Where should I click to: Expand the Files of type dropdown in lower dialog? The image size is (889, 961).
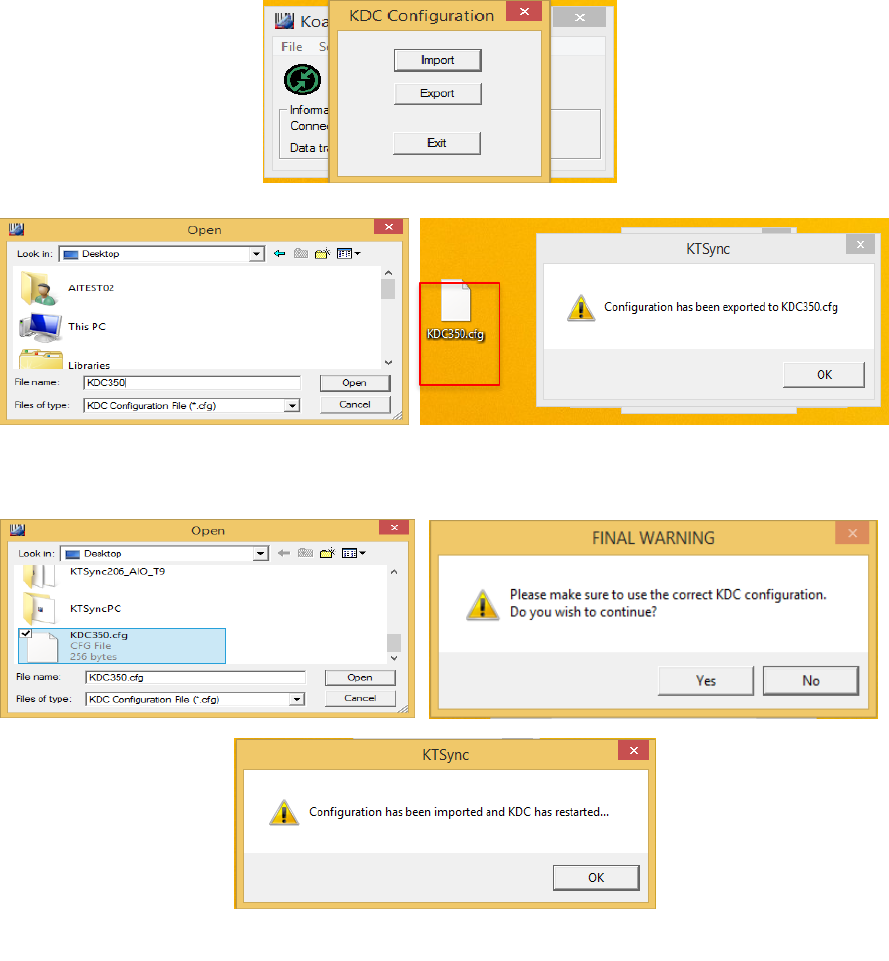[x=297, y=699]
